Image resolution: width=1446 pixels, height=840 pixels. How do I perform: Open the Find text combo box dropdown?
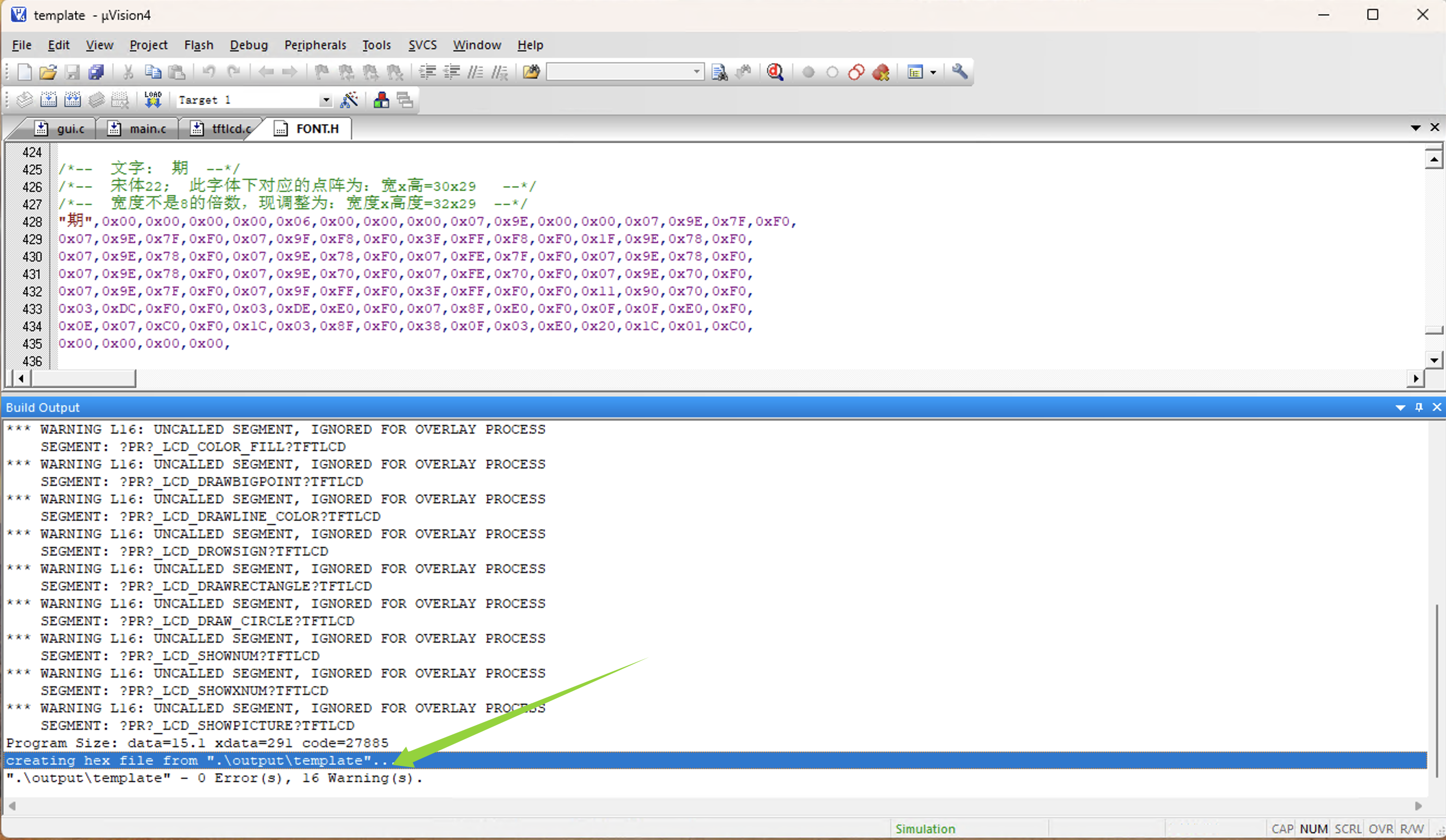coord(696,72)
